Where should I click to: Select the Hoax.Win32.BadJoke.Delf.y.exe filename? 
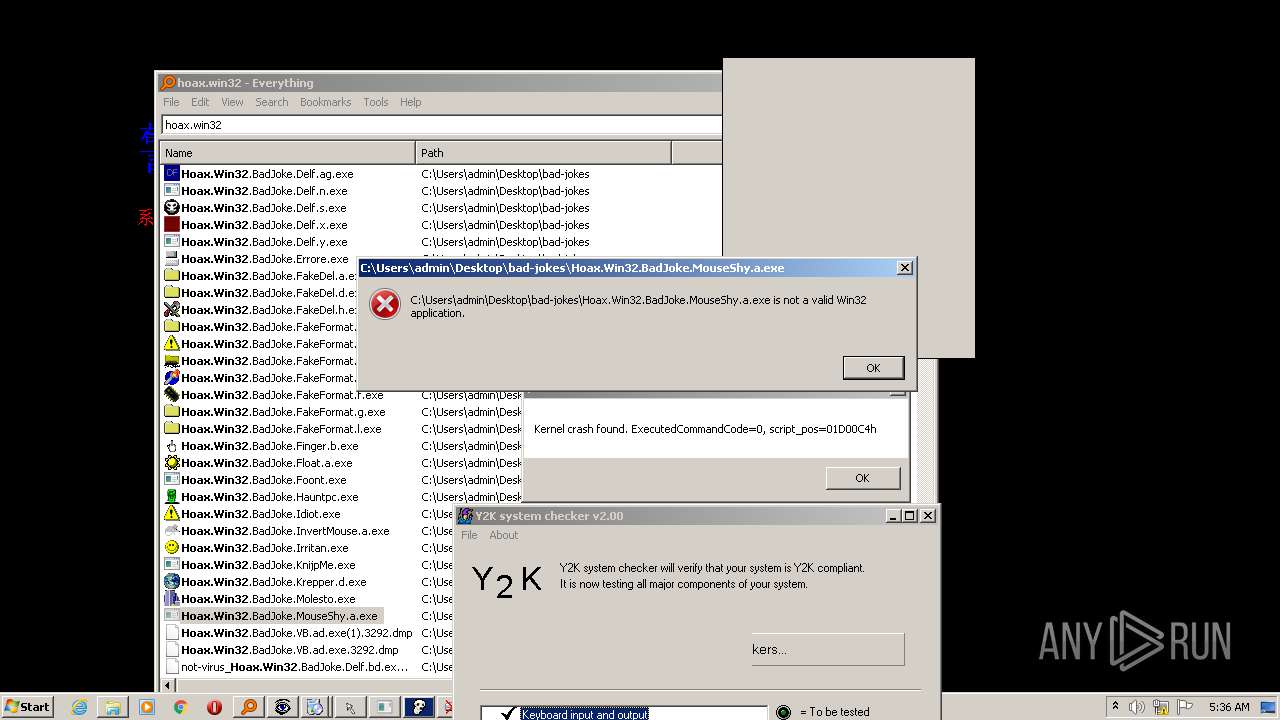(x=264, y=242)
